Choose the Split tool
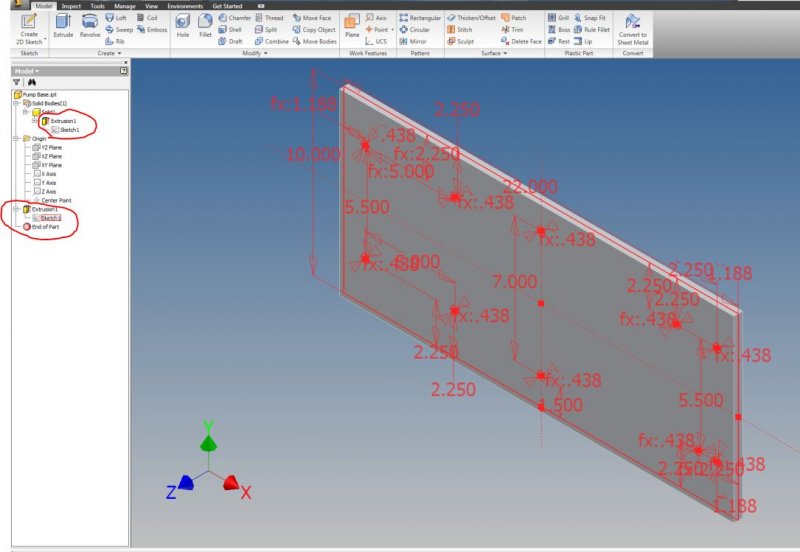This screenshot has height=552, width=800. pyautogui.click(x=266, y=30)
